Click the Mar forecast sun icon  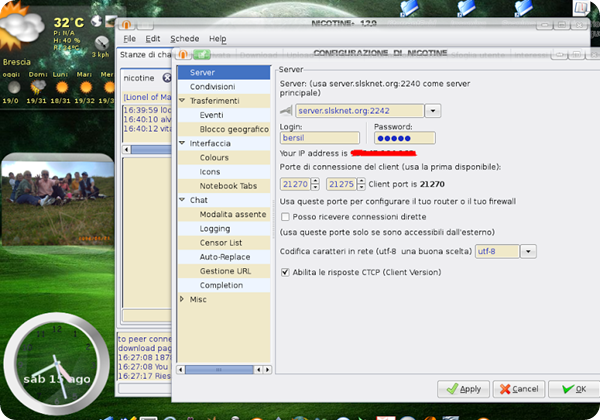pos(86,87)
